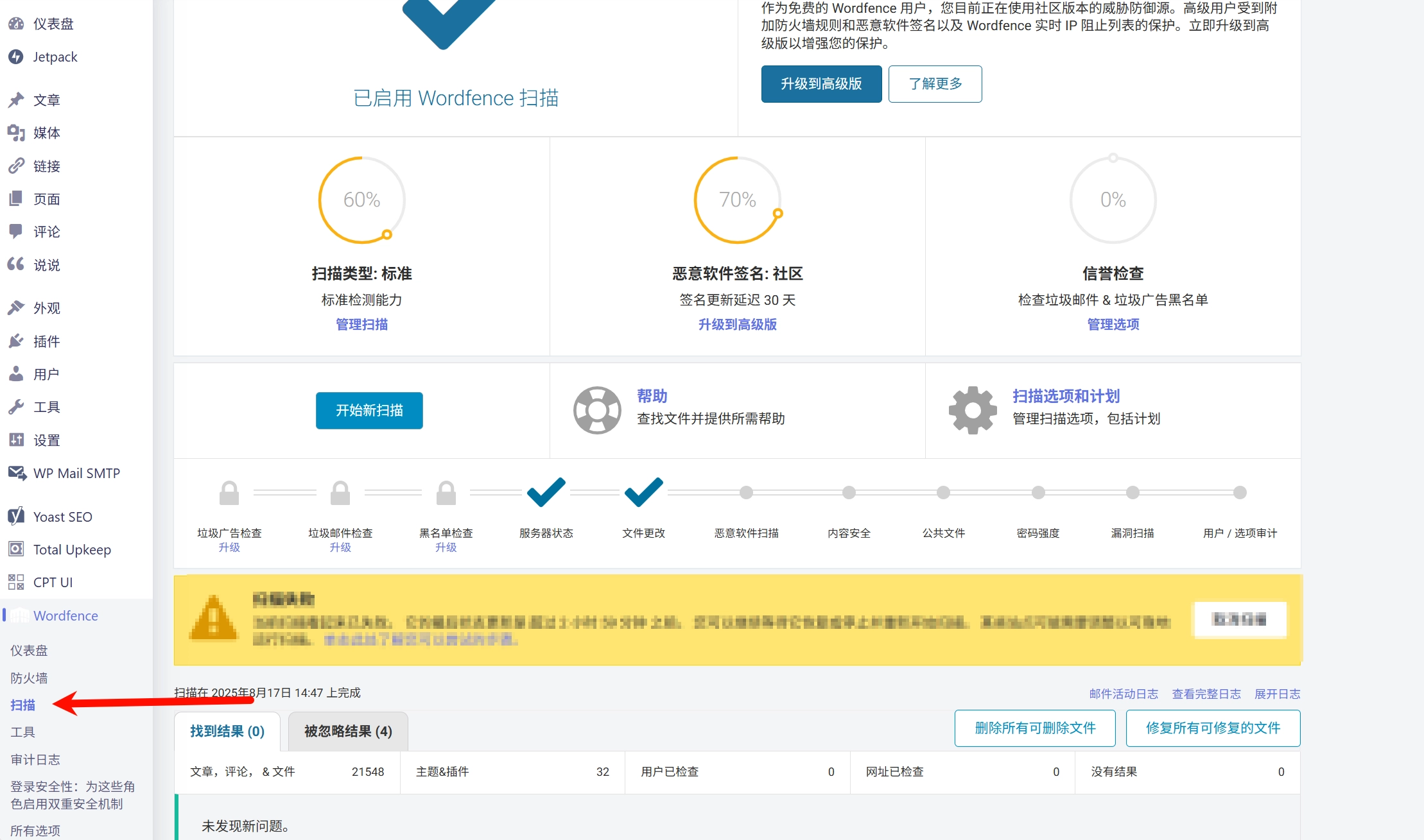Click the gear icon for scan options
Viewport: 1424px width, 840px height.
(x=973, y=410)
